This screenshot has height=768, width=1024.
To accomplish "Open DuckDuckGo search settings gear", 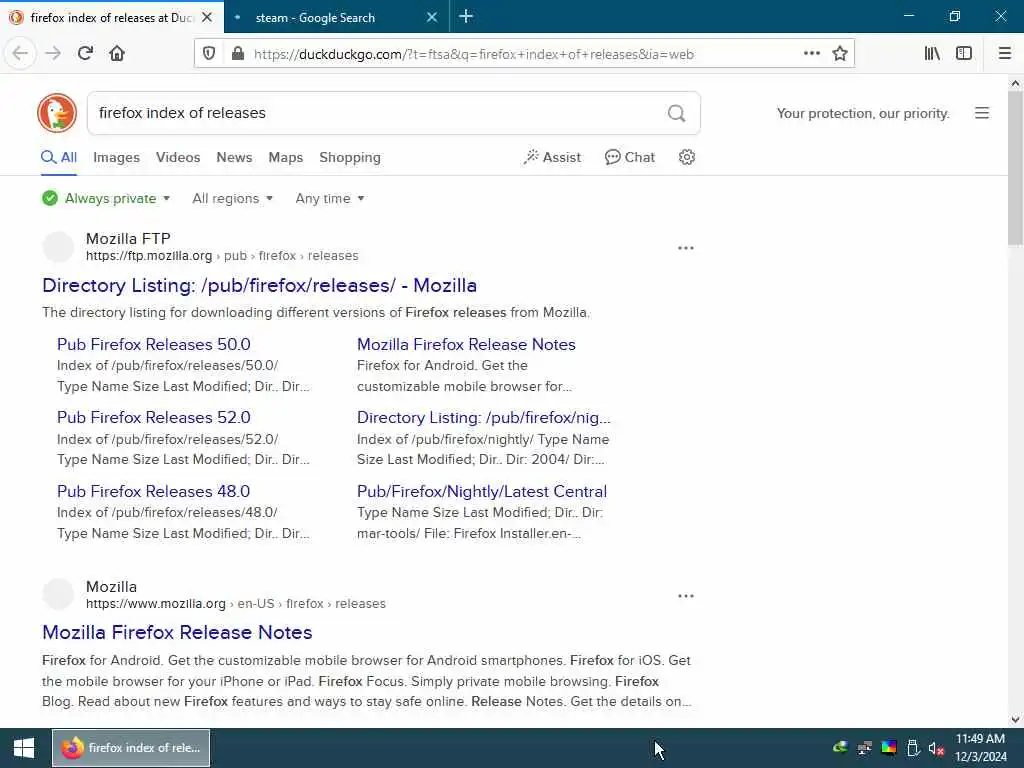I will [686, 157].
